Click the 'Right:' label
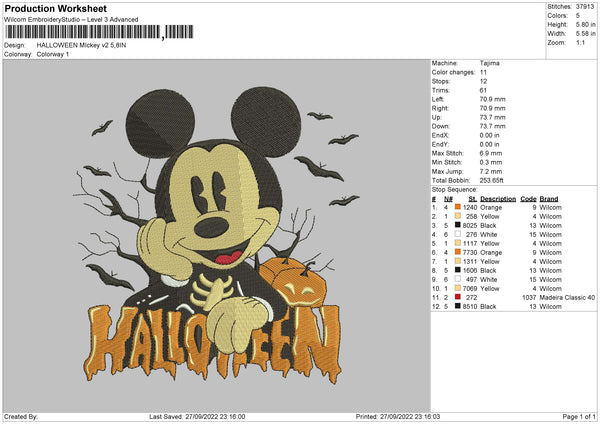The height and width of the screenshot is (424, 600). [440, 108]
